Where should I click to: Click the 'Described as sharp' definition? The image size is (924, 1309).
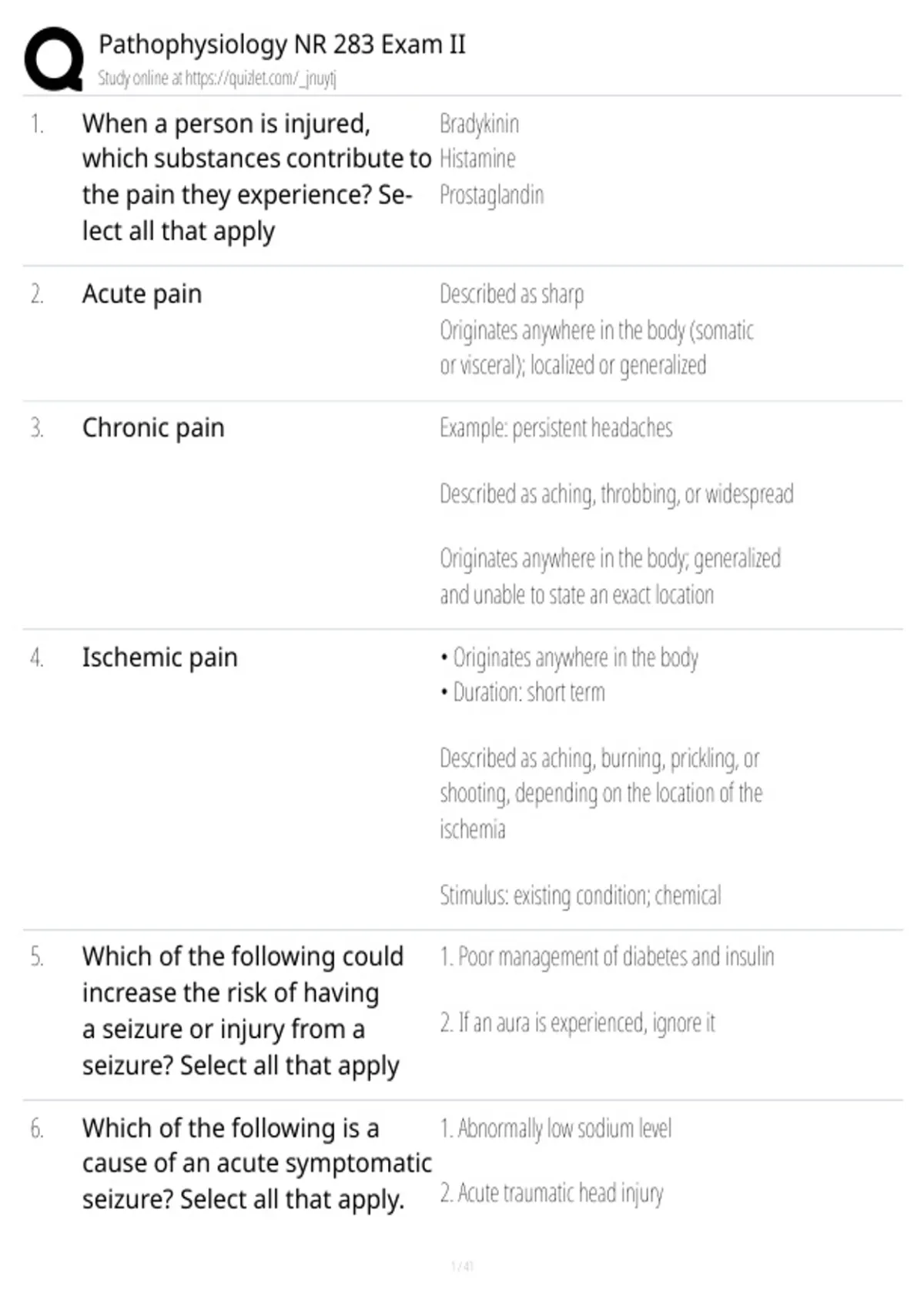click(511, 294)
